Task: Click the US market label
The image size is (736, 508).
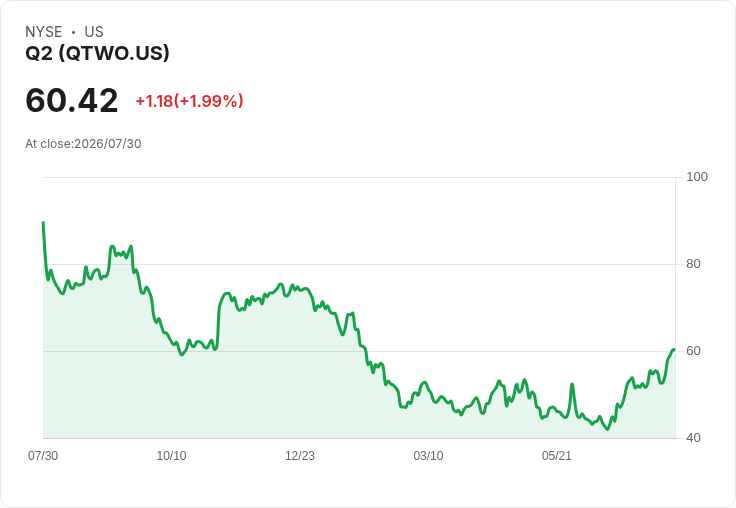Action: (94, 32)
